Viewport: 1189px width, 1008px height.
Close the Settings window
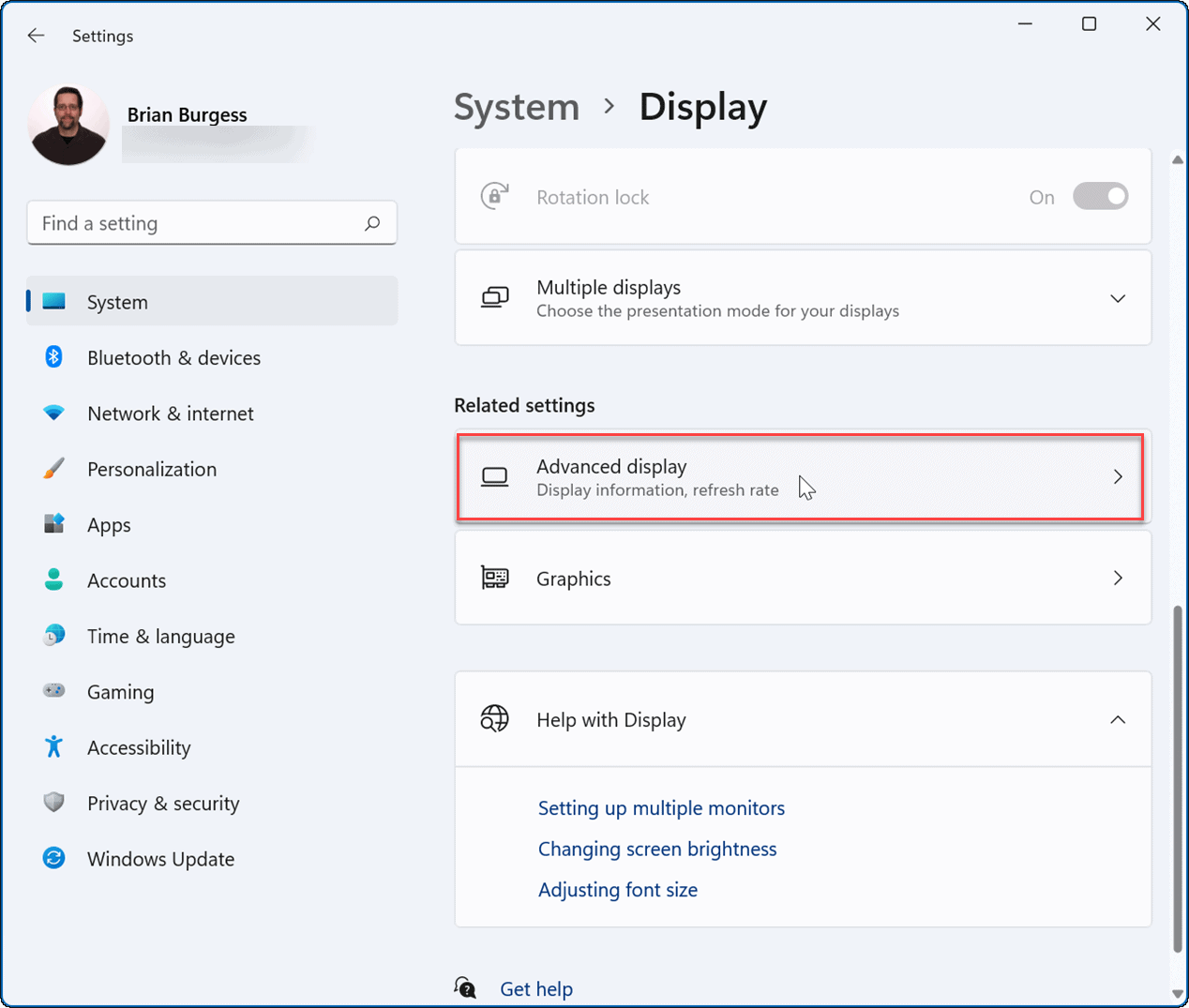click(x=1153, y=23)
